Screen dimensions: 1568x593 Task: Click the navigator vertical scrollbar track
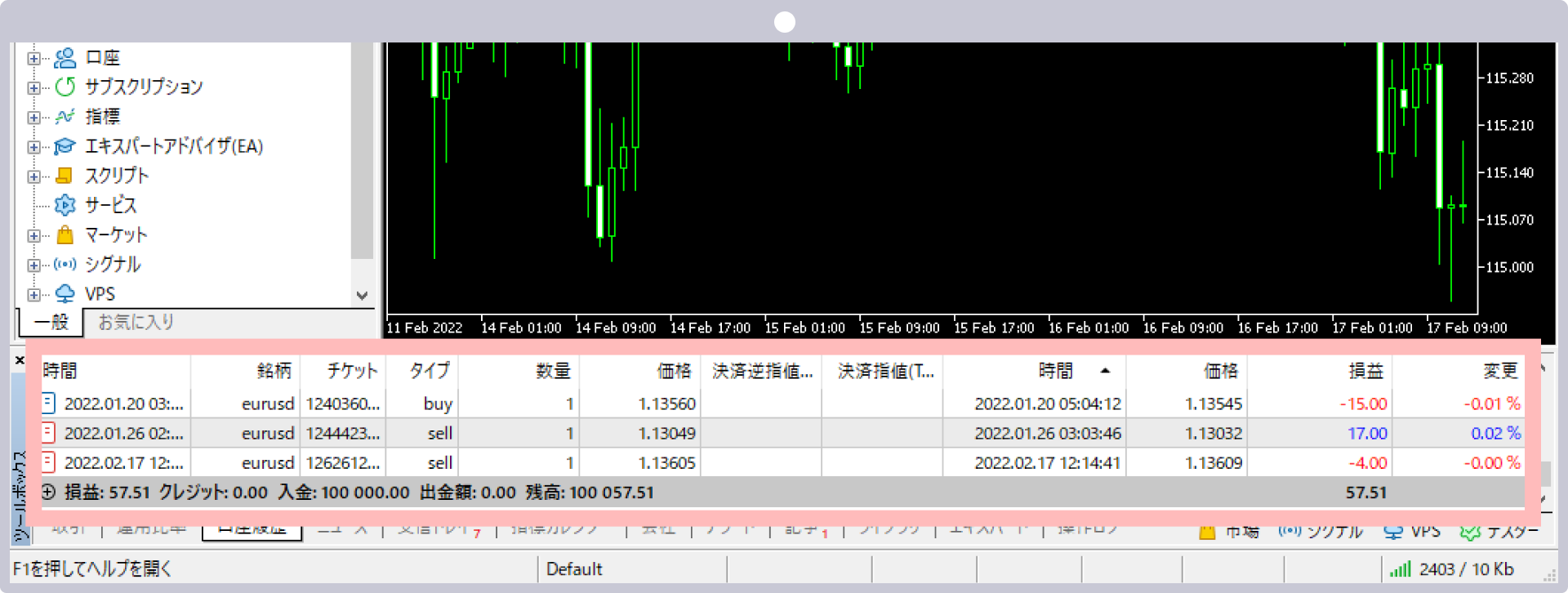coord(363,149)
